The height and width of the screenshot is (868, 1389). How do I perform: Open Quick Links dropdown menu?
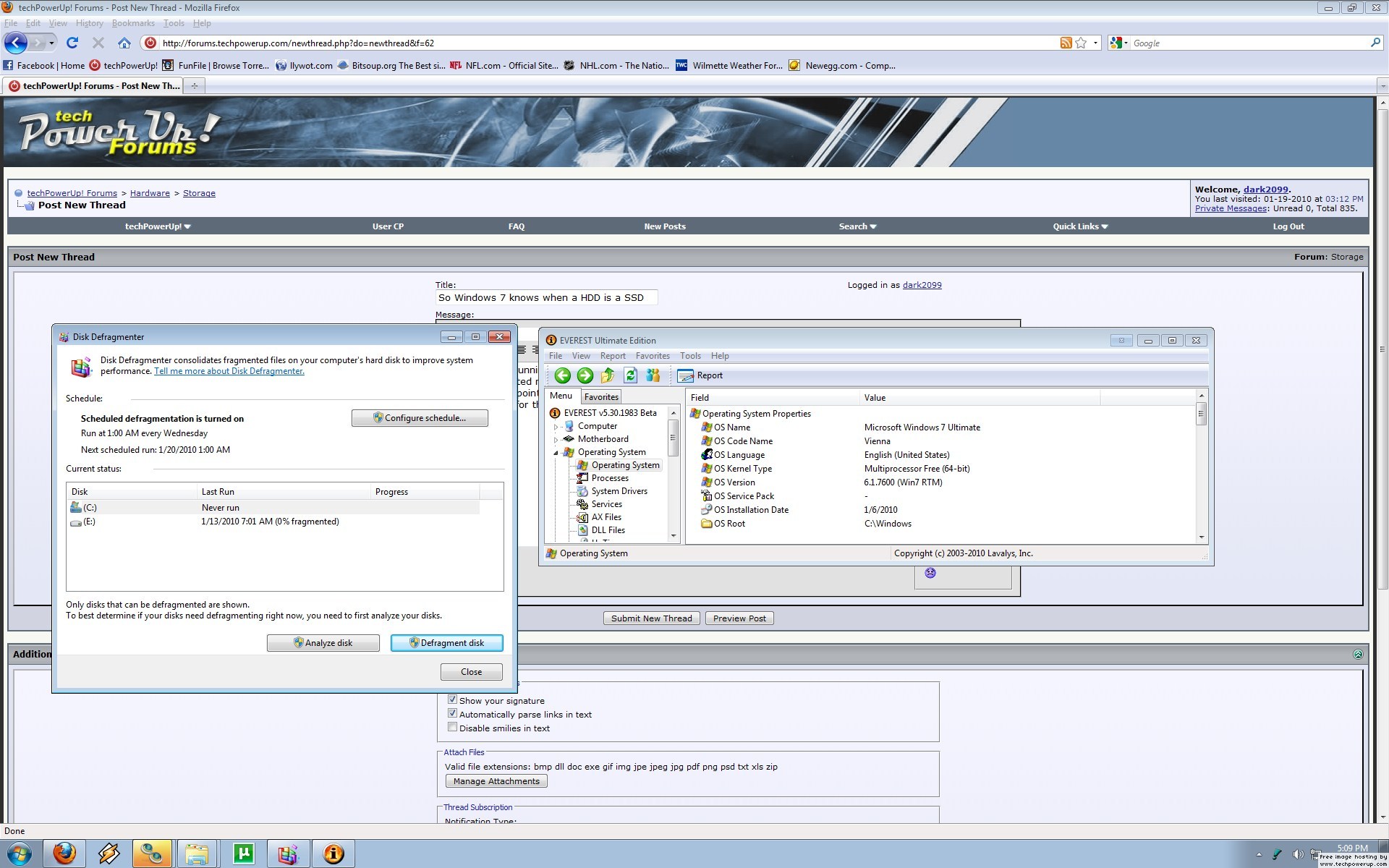(1080, 226)
